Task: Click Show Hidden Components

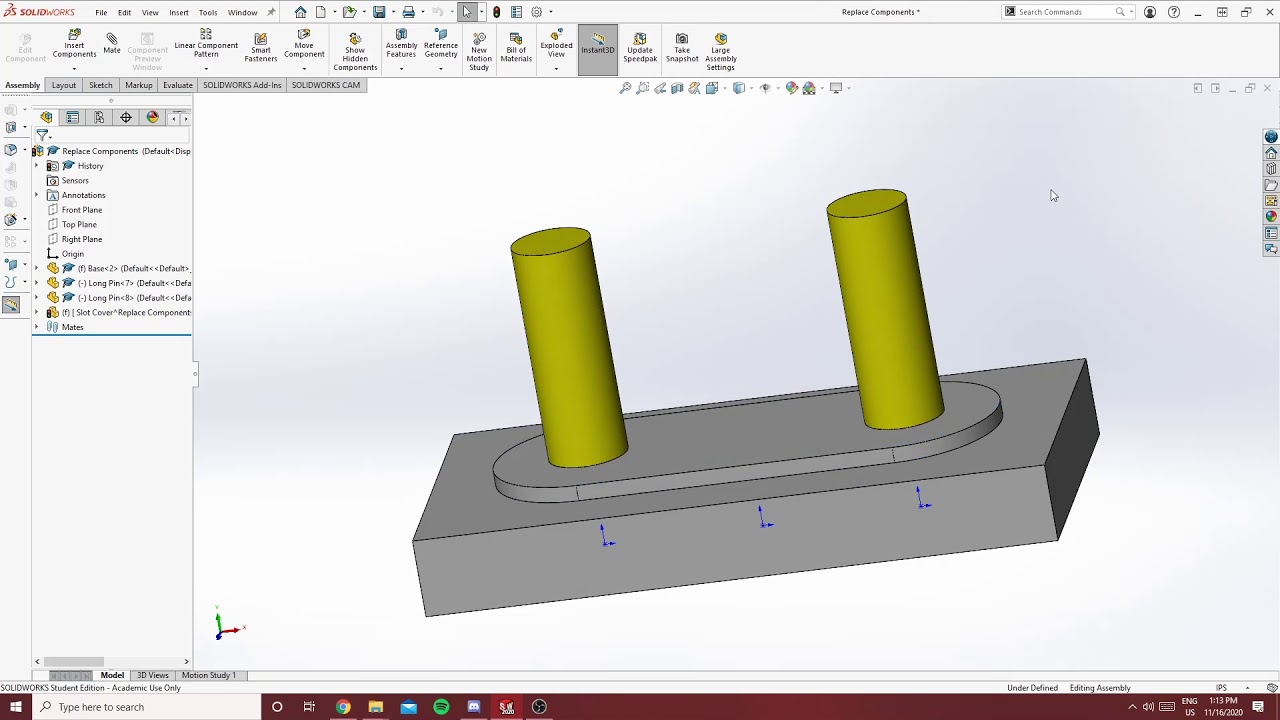Action: (355, 52)
